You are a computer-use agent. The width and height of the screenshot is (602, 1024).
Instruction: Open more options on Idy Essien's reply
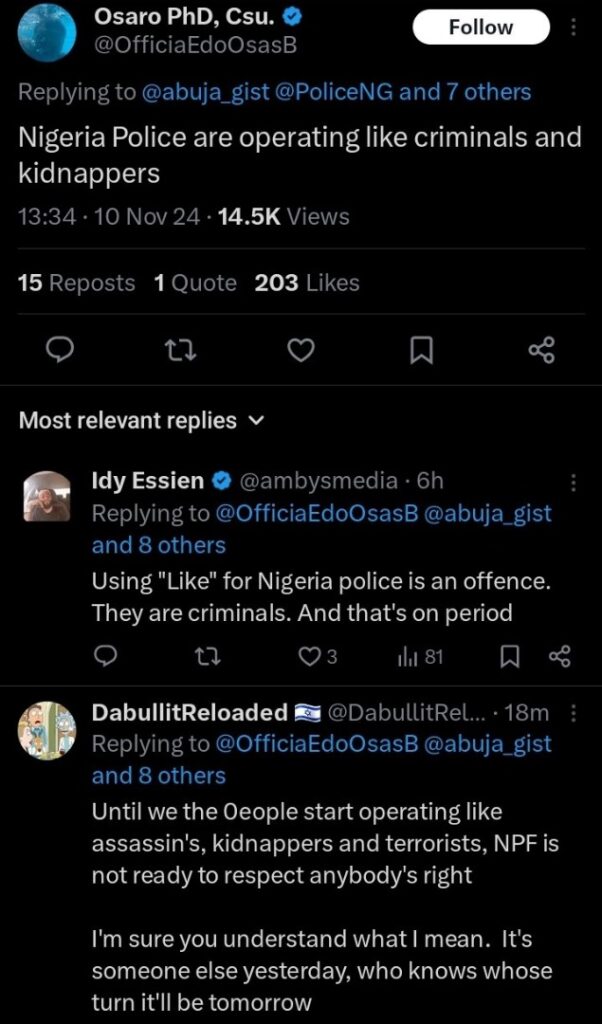pyautogui.click(x=573, y=482)
